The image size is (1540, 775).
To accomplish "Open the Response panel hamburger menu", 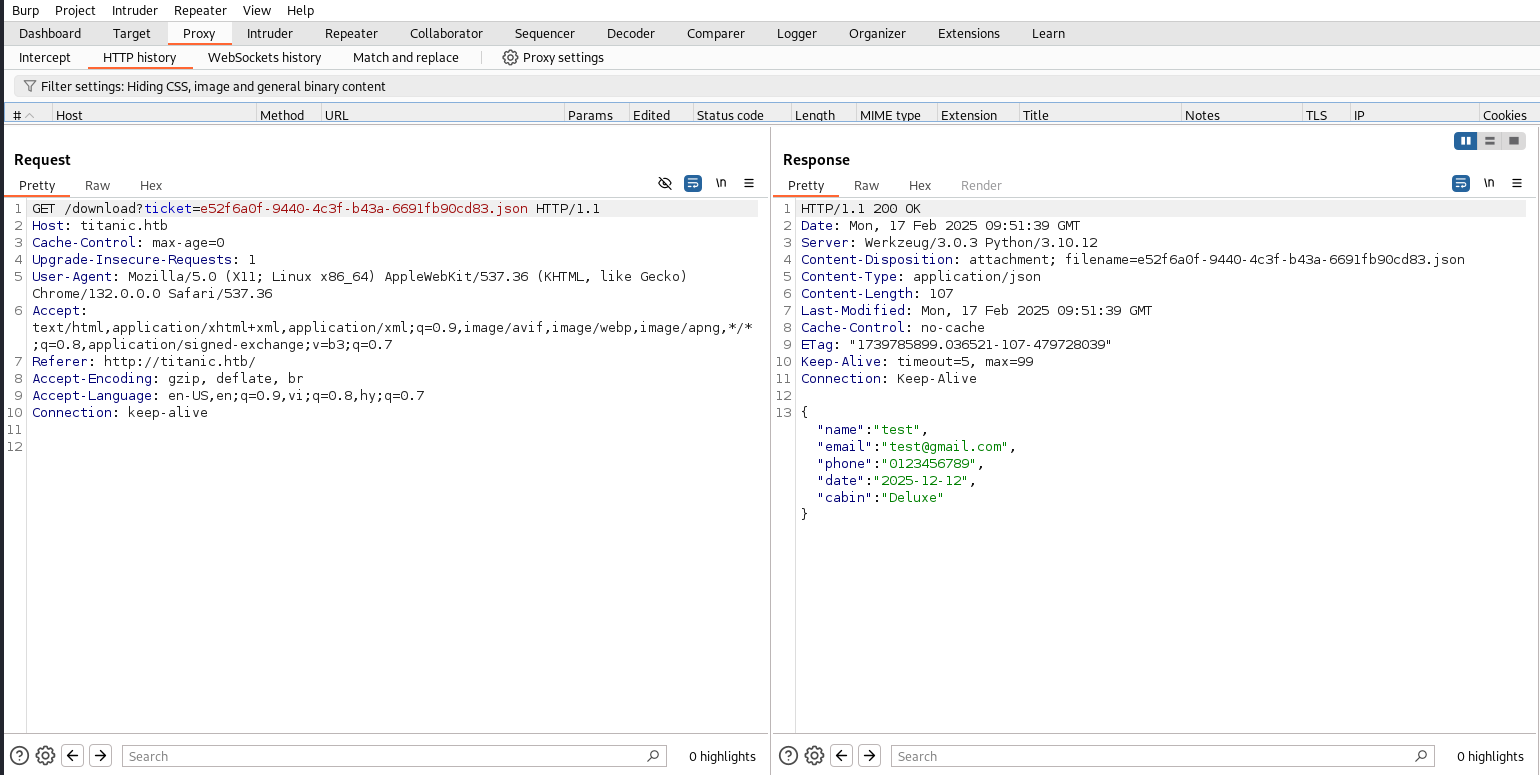I will tap(1517, 183).
